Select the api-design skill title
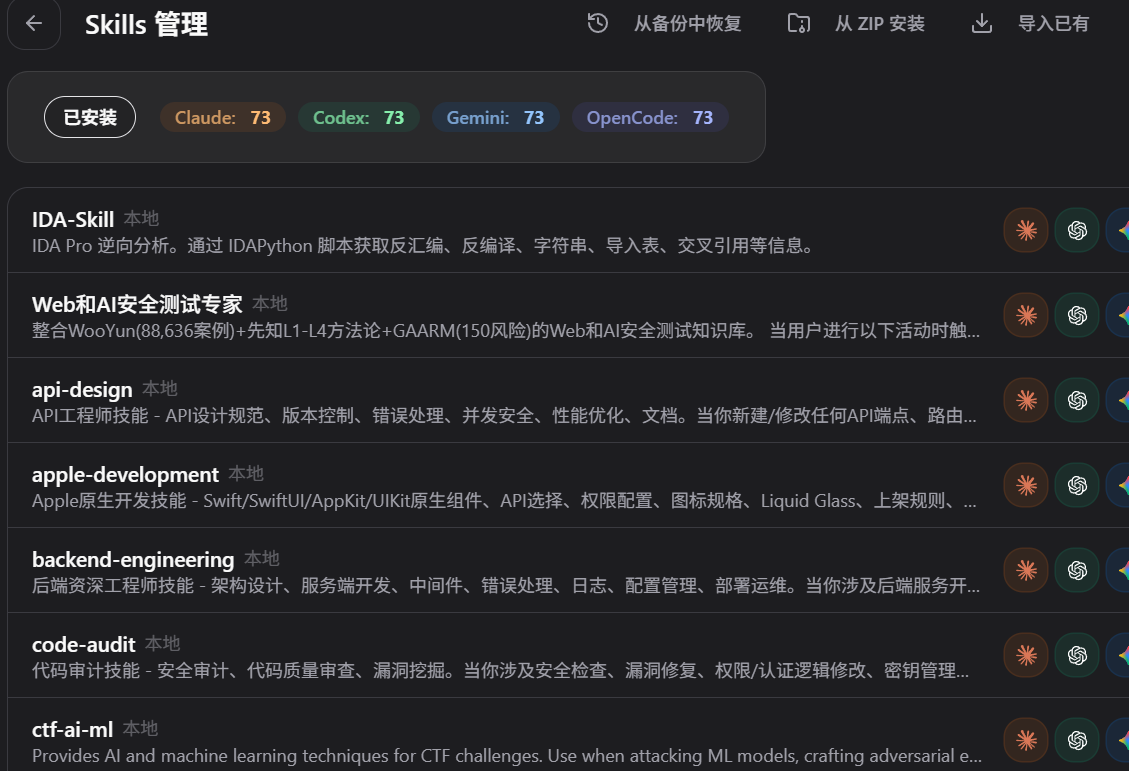Image resolution: width=1129 pixels, height=771 pixels. 82,389
